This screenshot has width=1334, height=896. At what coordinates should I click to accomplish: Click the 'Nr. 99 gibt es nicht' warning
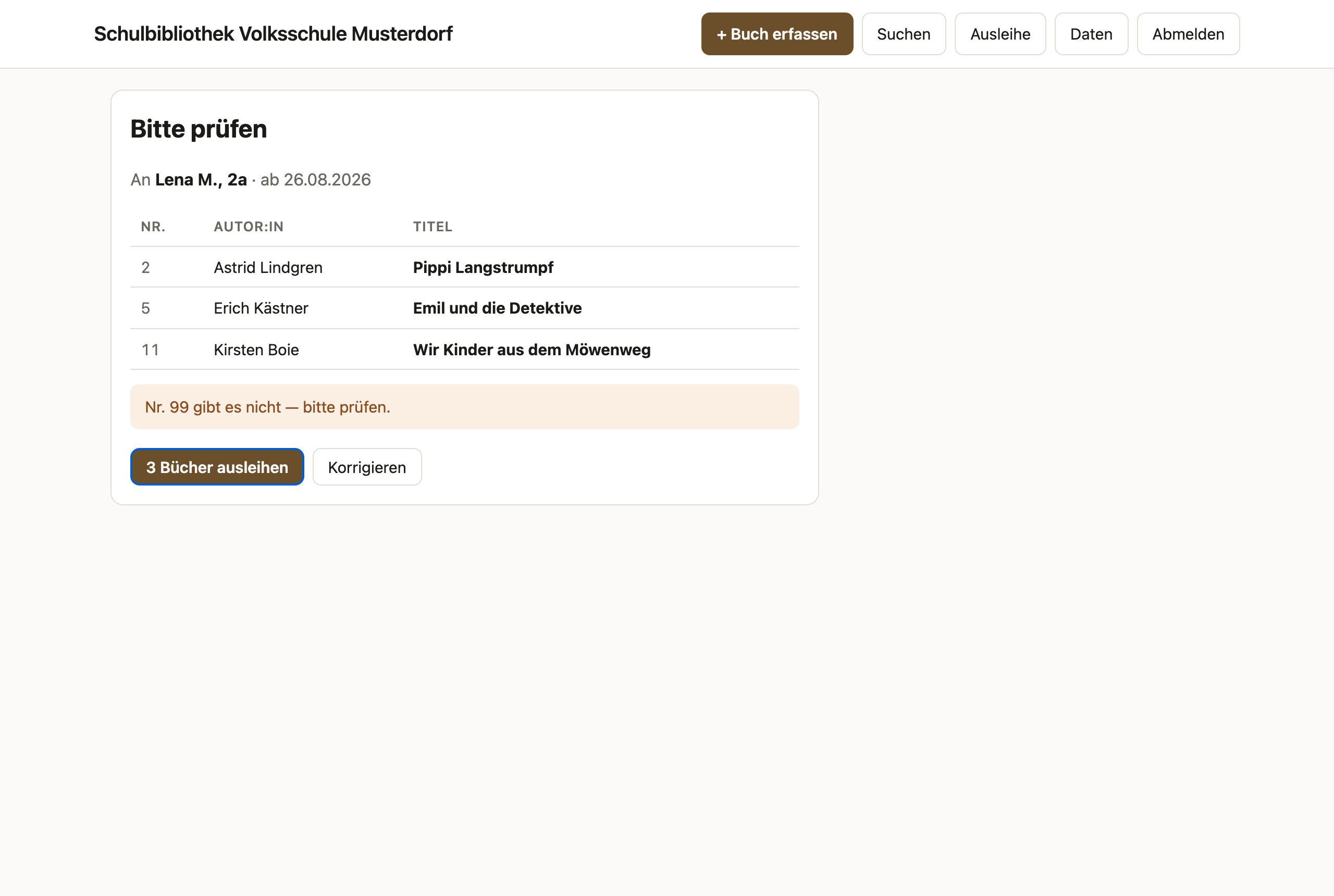[x=465, y=407]
